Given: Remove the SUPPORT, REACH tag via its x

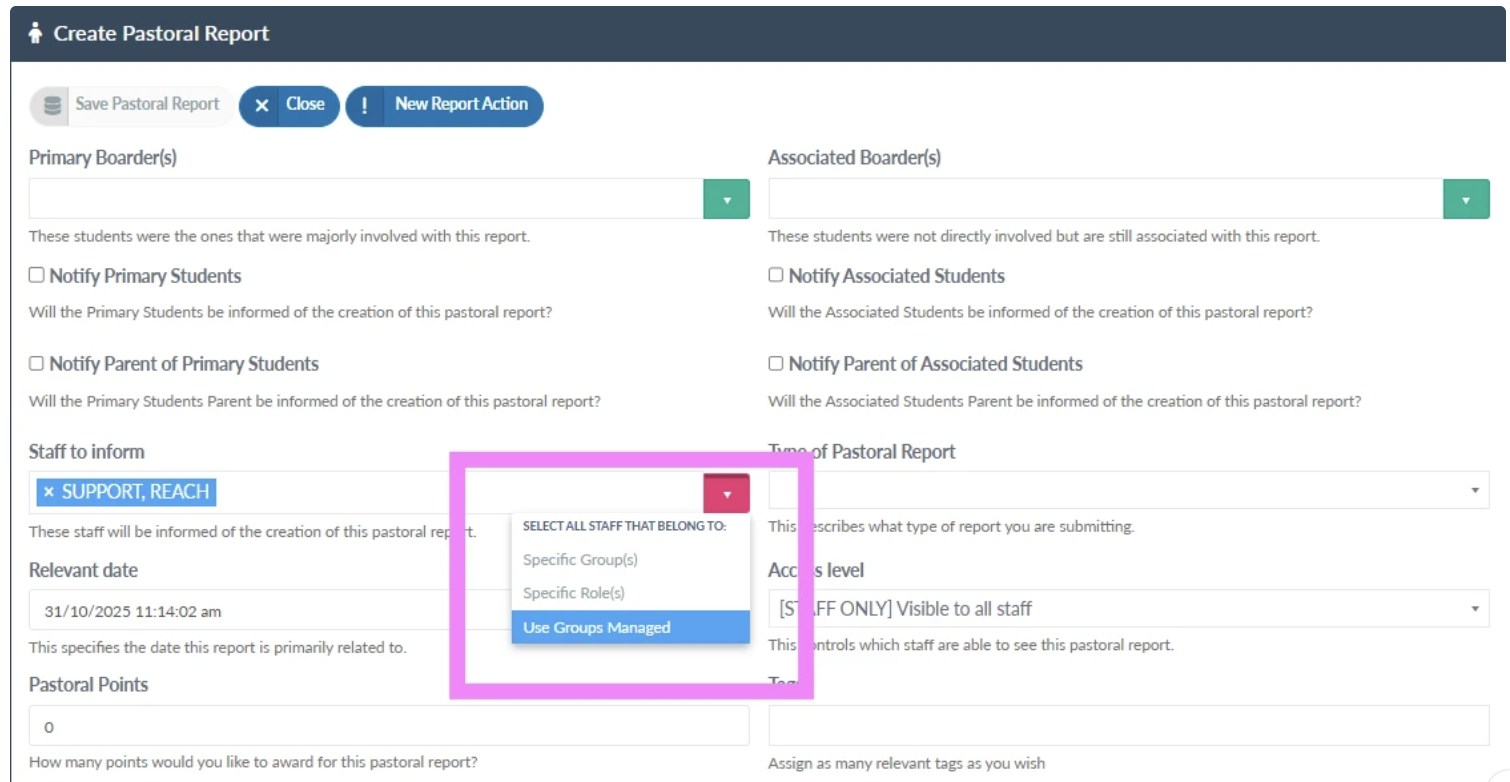Looking at the screenshot, I should click(x=48, y=492).
